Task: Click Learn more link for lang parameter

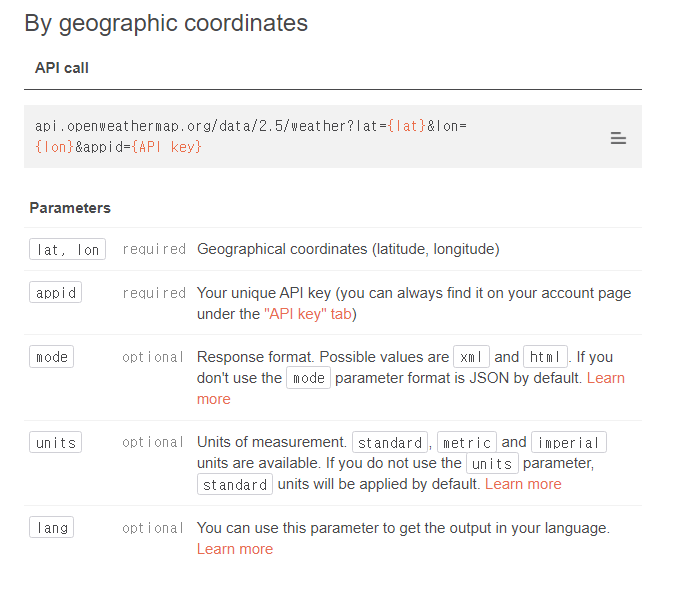Action: click(x=234, y=549)
